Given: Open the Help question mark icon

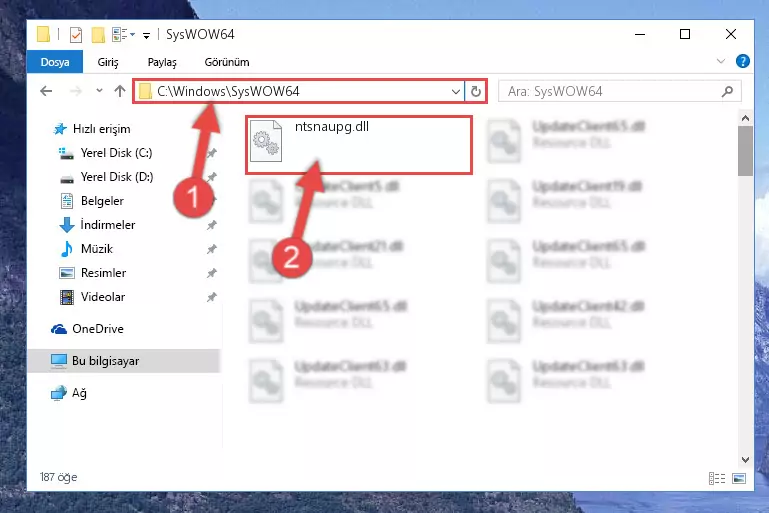Looking at the screenshot, I should point(743,61).
